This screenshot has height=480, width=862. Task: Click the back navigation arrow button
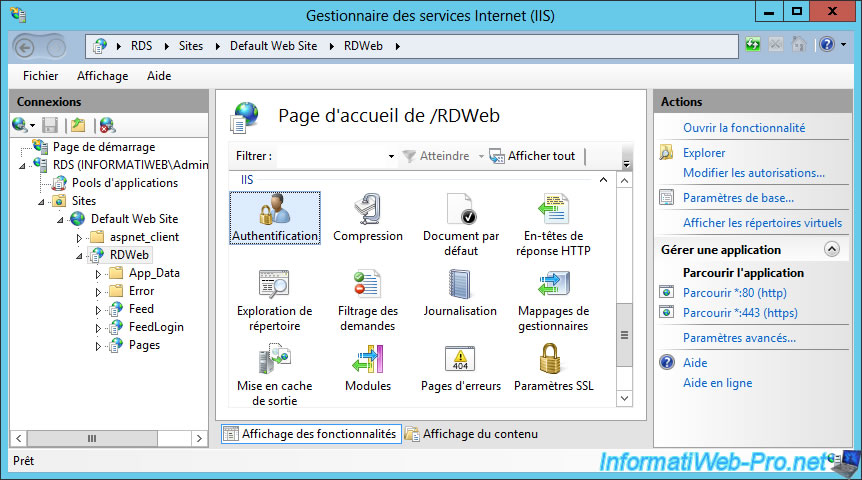[x=24, y=47]
